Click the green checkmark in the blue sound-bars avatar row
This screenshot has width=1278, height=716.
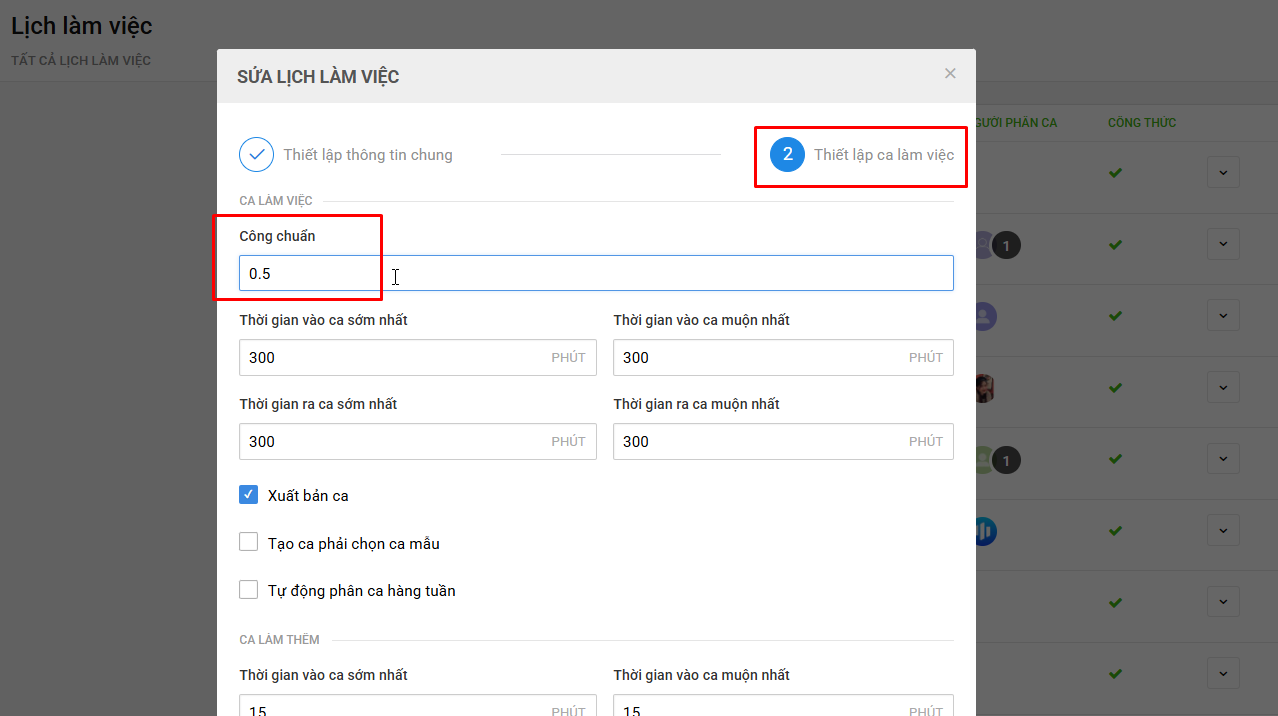tap(1115, 531)
